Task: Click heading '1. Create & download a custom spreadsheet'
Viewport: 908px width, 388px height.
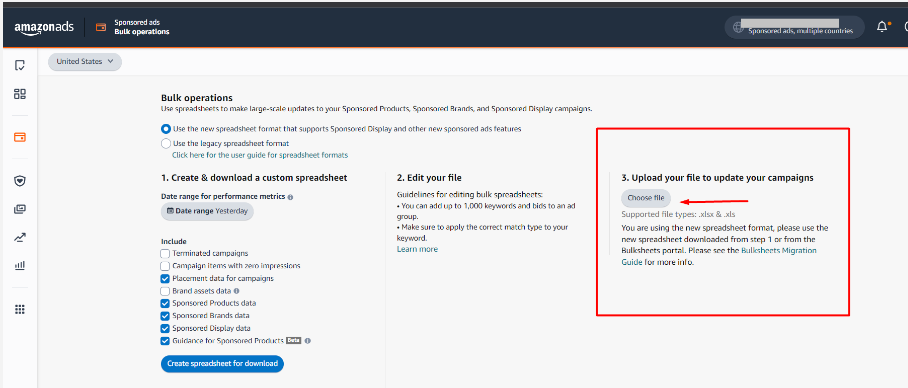Action: (254, 178)
